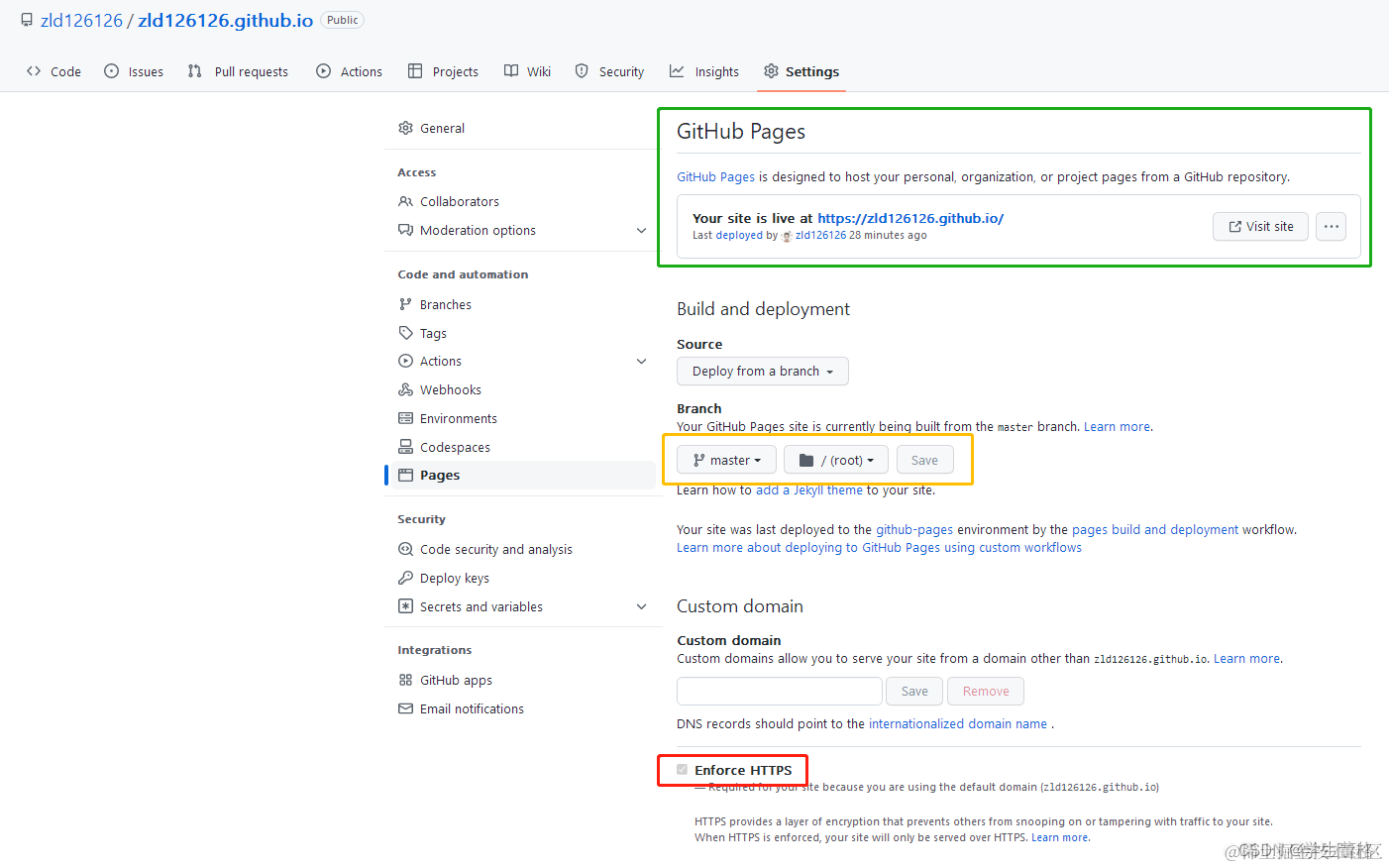Select Environments in the settings sidebar
Viewport: 1389px width, 868px height.
tap(524, 418)
